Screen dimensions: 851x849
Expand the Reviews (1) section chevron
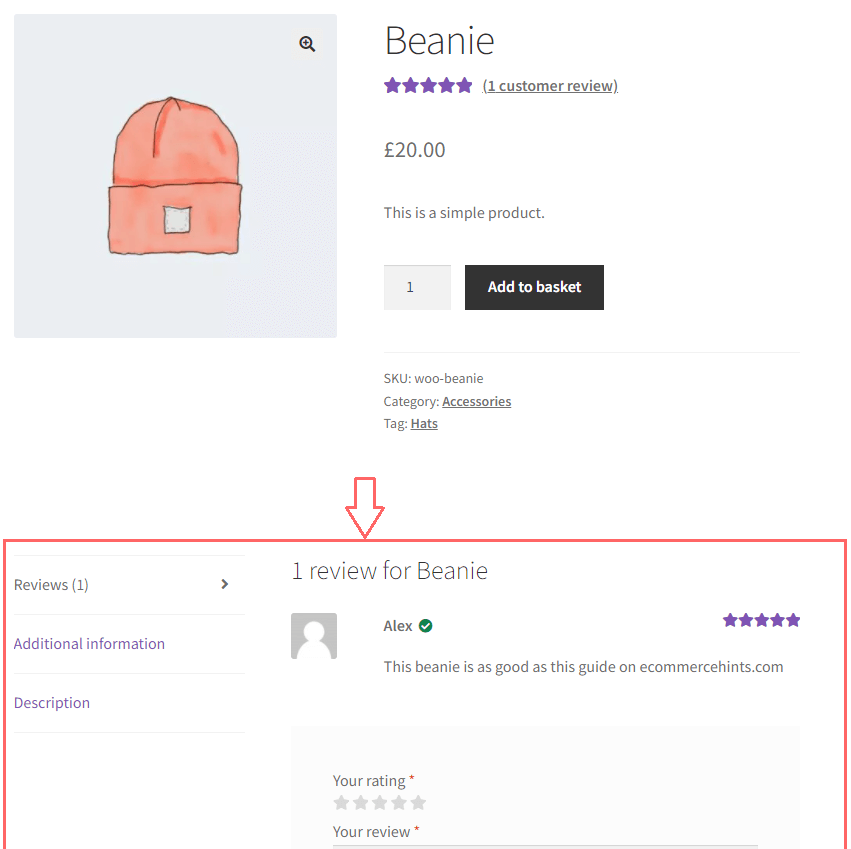pyautogui.click(x=224, y=584)
